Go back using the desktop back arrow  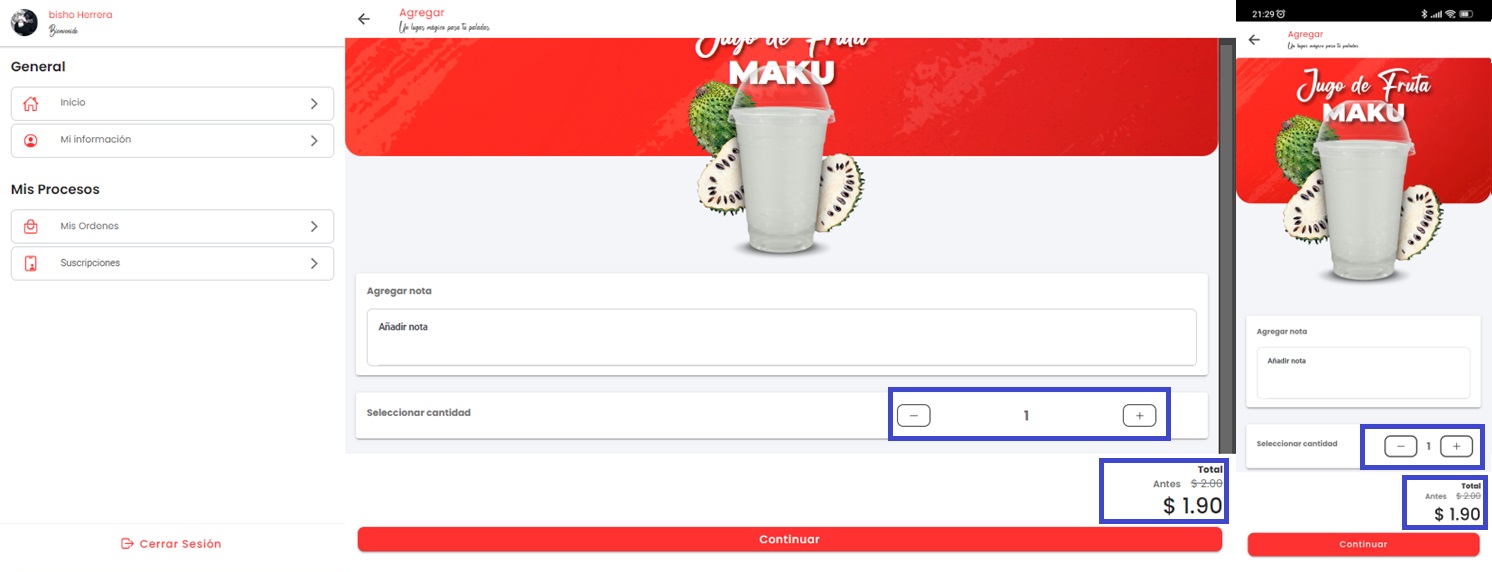click(x=364, y=19)
